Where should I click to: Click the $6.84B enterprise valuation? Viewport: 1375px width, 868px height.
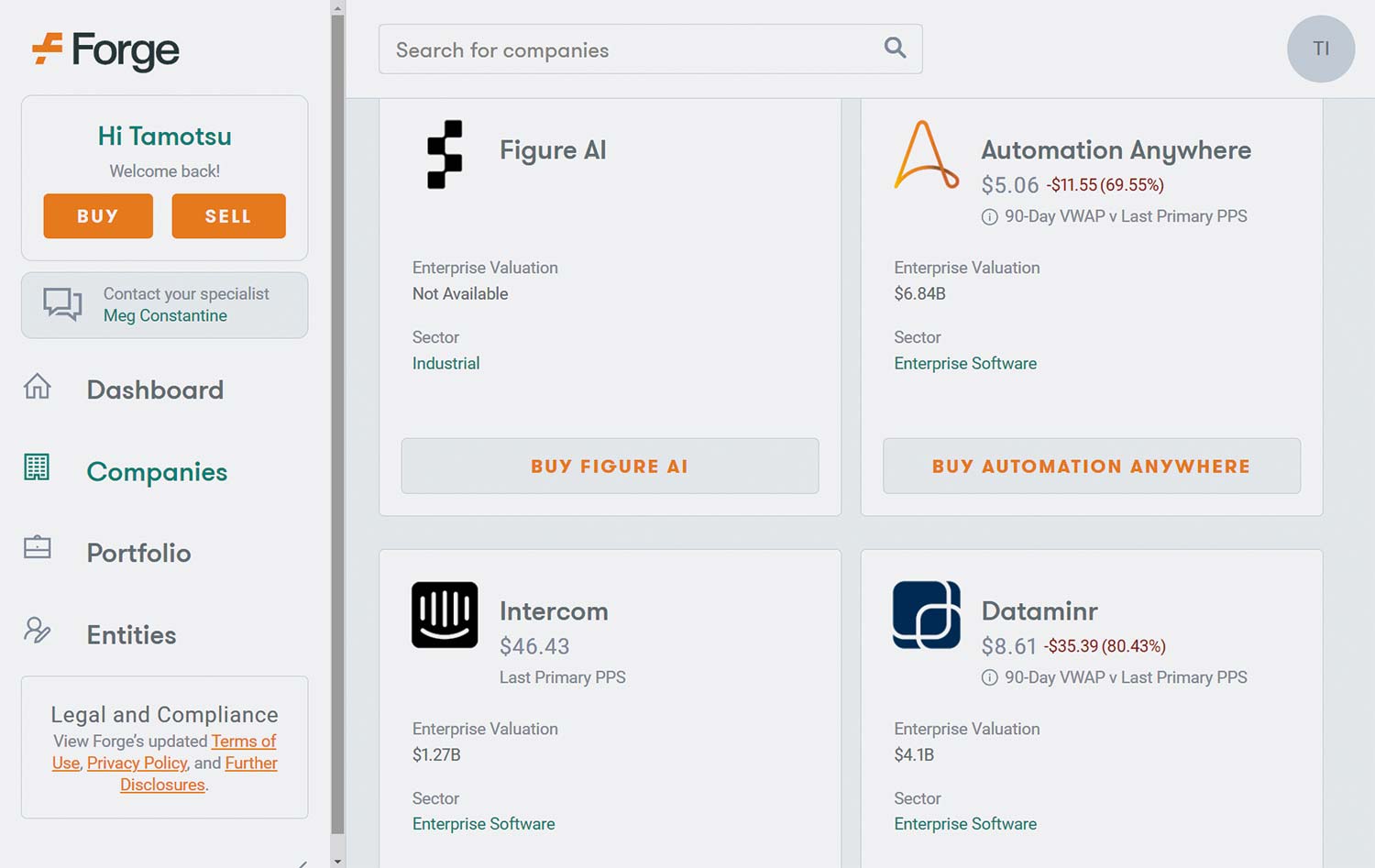pyautogui.click(x=919, y=293)
